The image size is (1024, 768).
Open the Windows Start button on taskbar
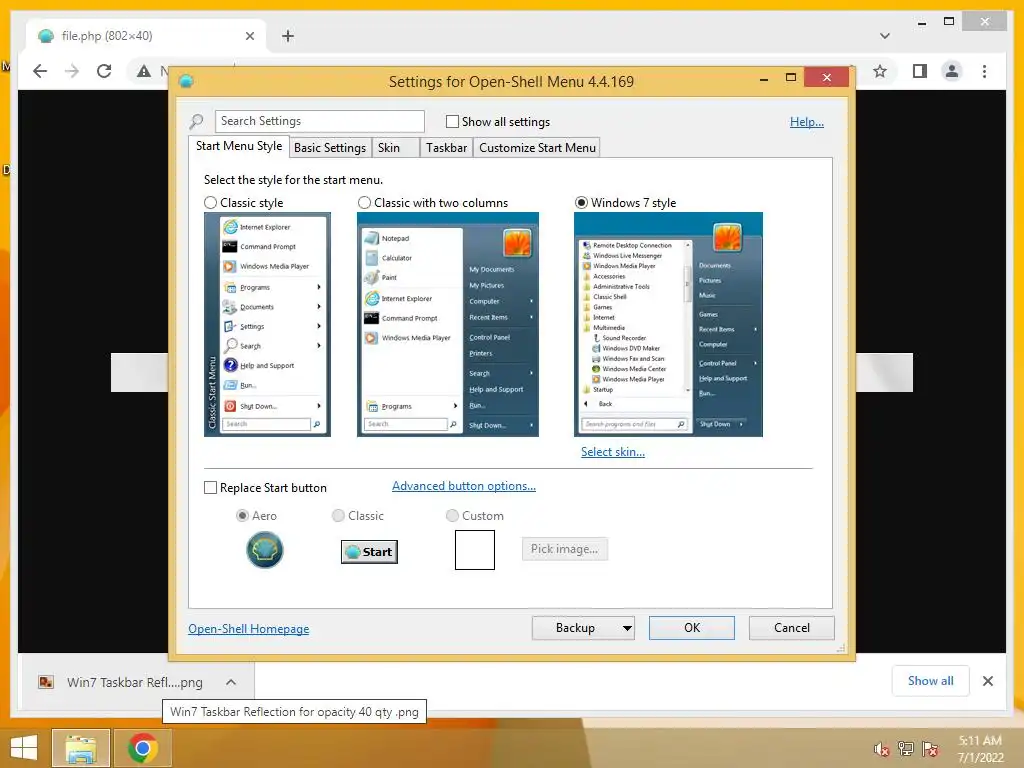tap(24, 748)
